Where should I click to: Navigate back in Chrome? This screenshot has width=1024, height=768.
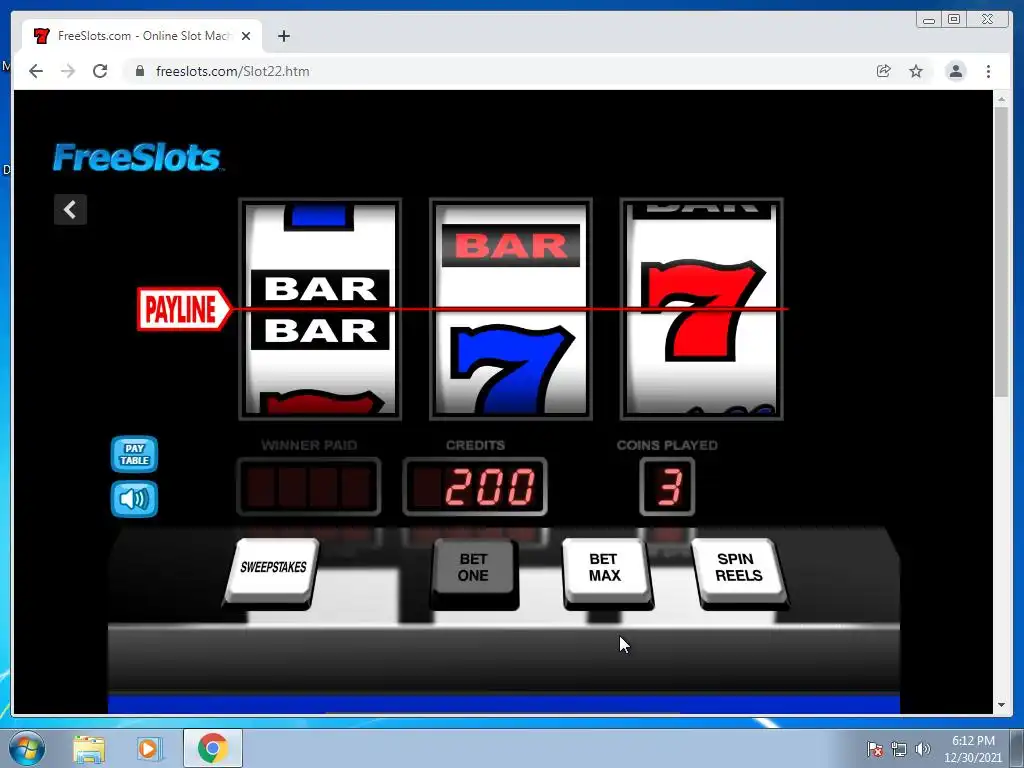tap(36, 71)
